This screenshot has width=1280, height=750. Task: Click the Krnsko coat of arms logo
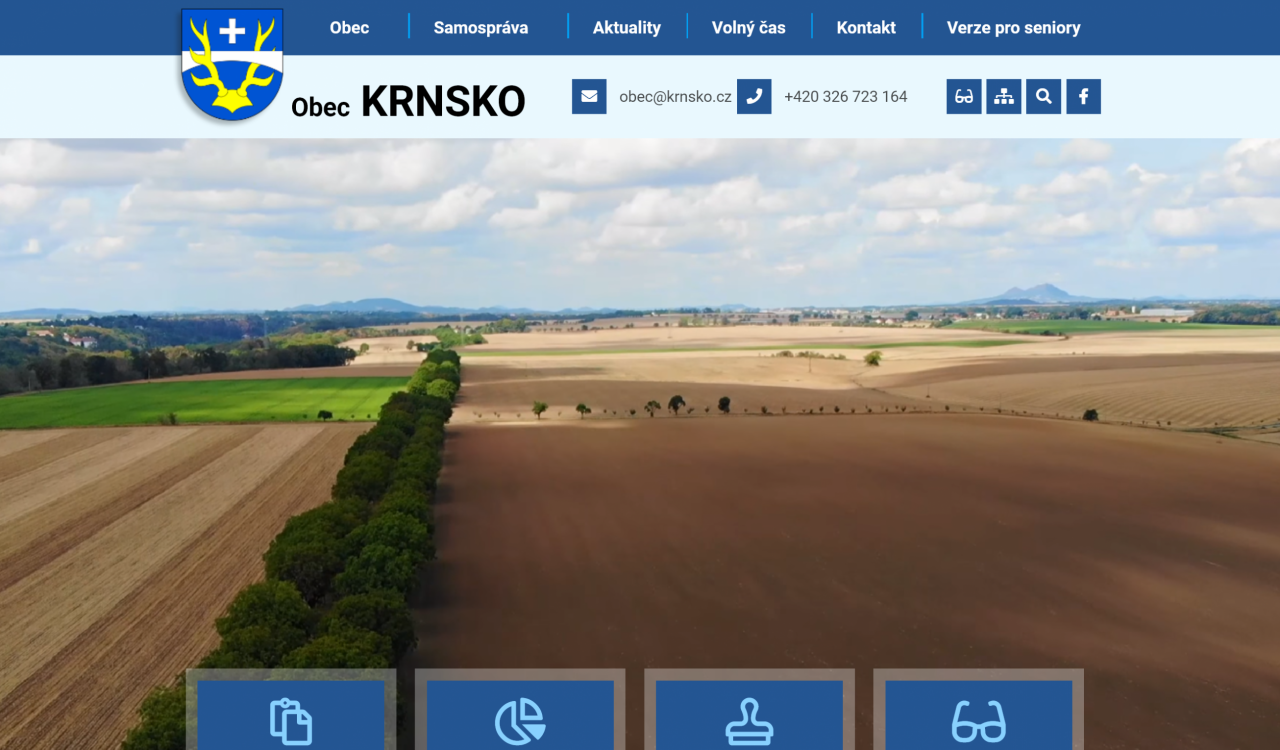232,65
